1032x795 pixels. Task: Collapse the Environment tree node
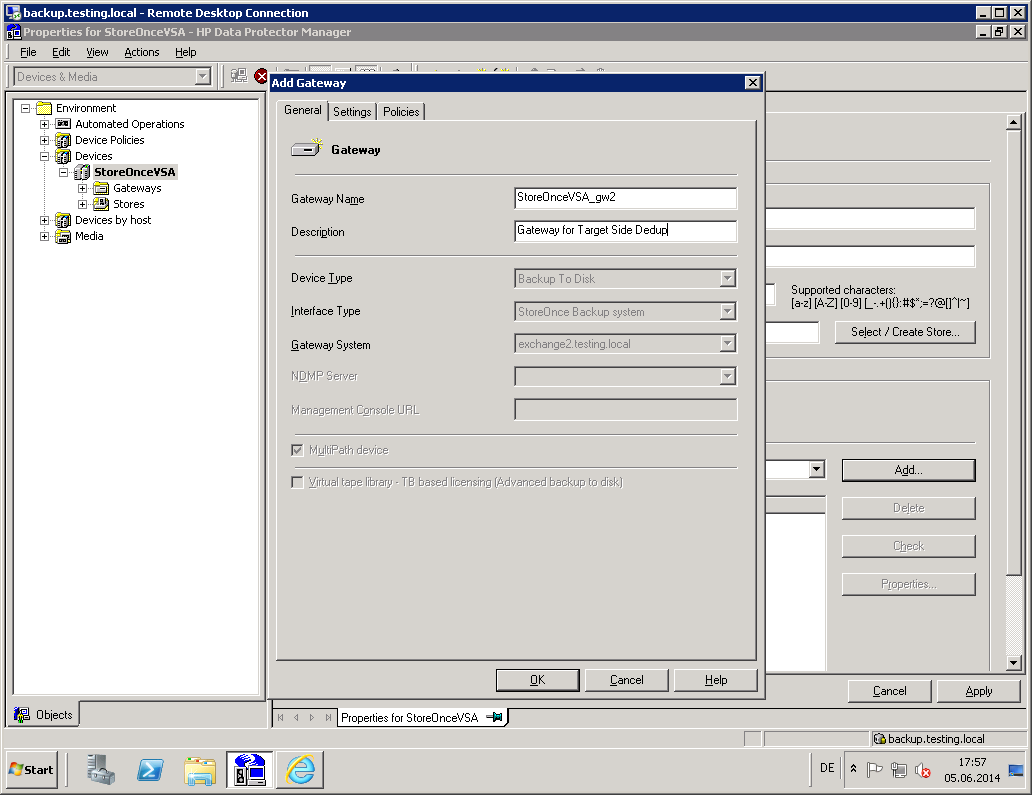26,108
